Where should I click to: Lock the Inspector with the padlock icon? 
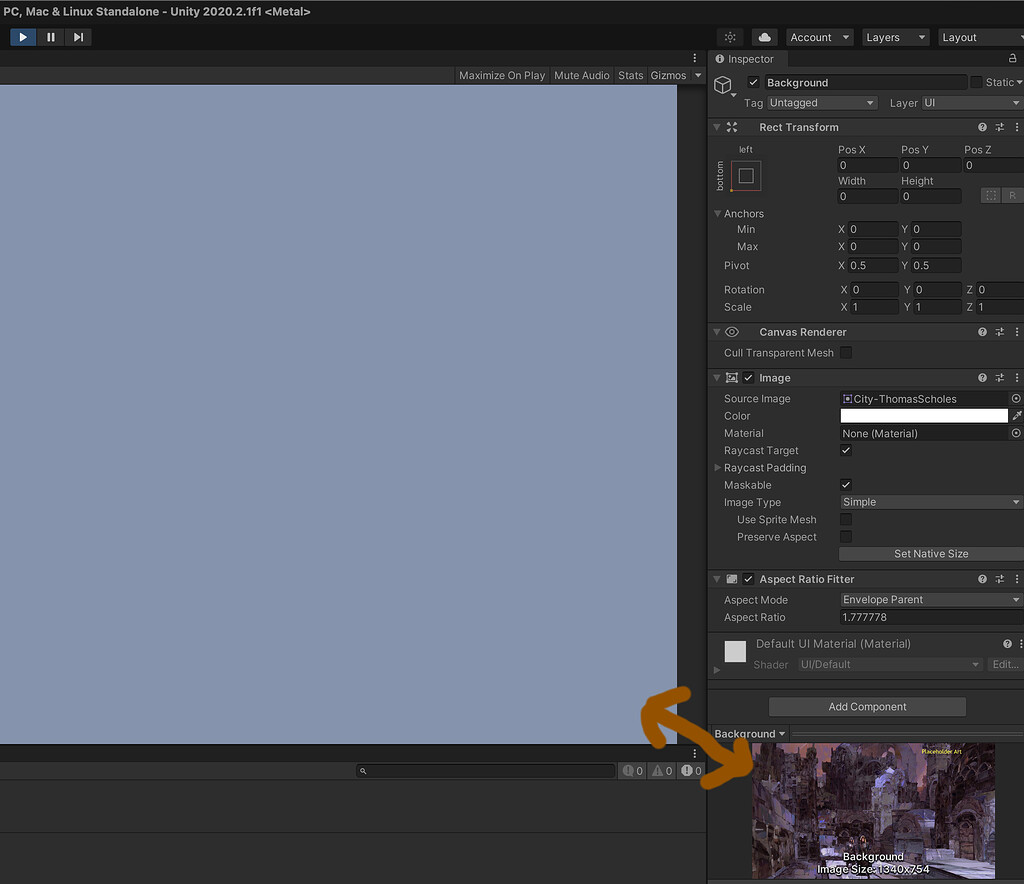coord(1014,58)
